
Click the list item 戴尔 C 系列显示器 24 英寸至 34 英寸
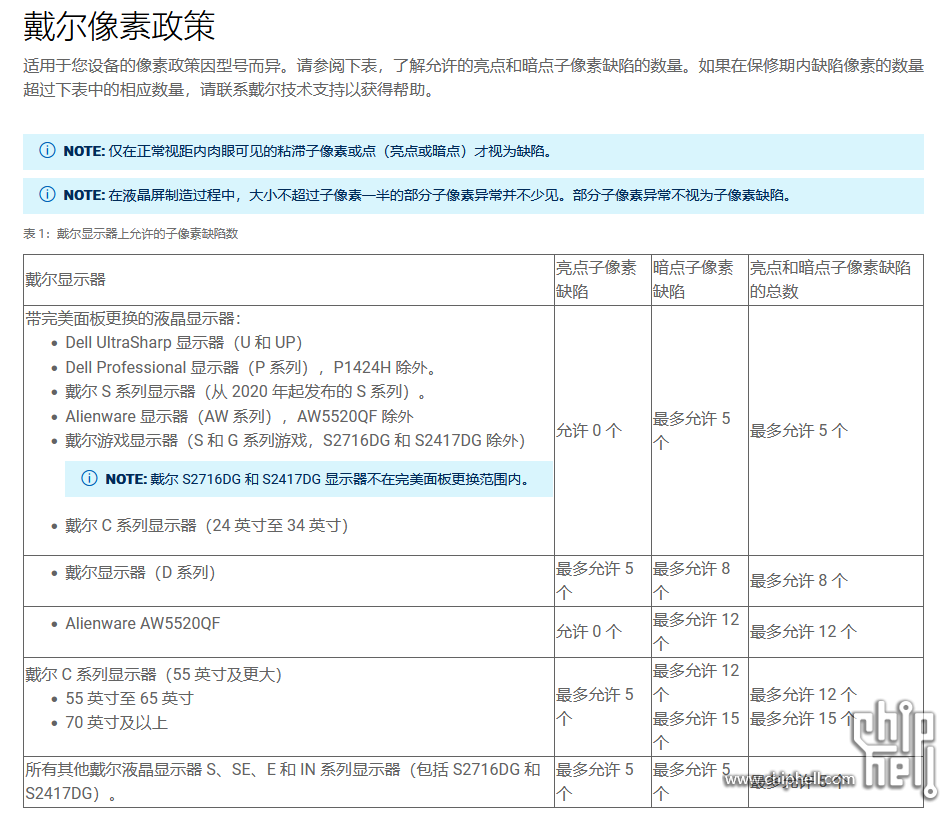[207, 525]
